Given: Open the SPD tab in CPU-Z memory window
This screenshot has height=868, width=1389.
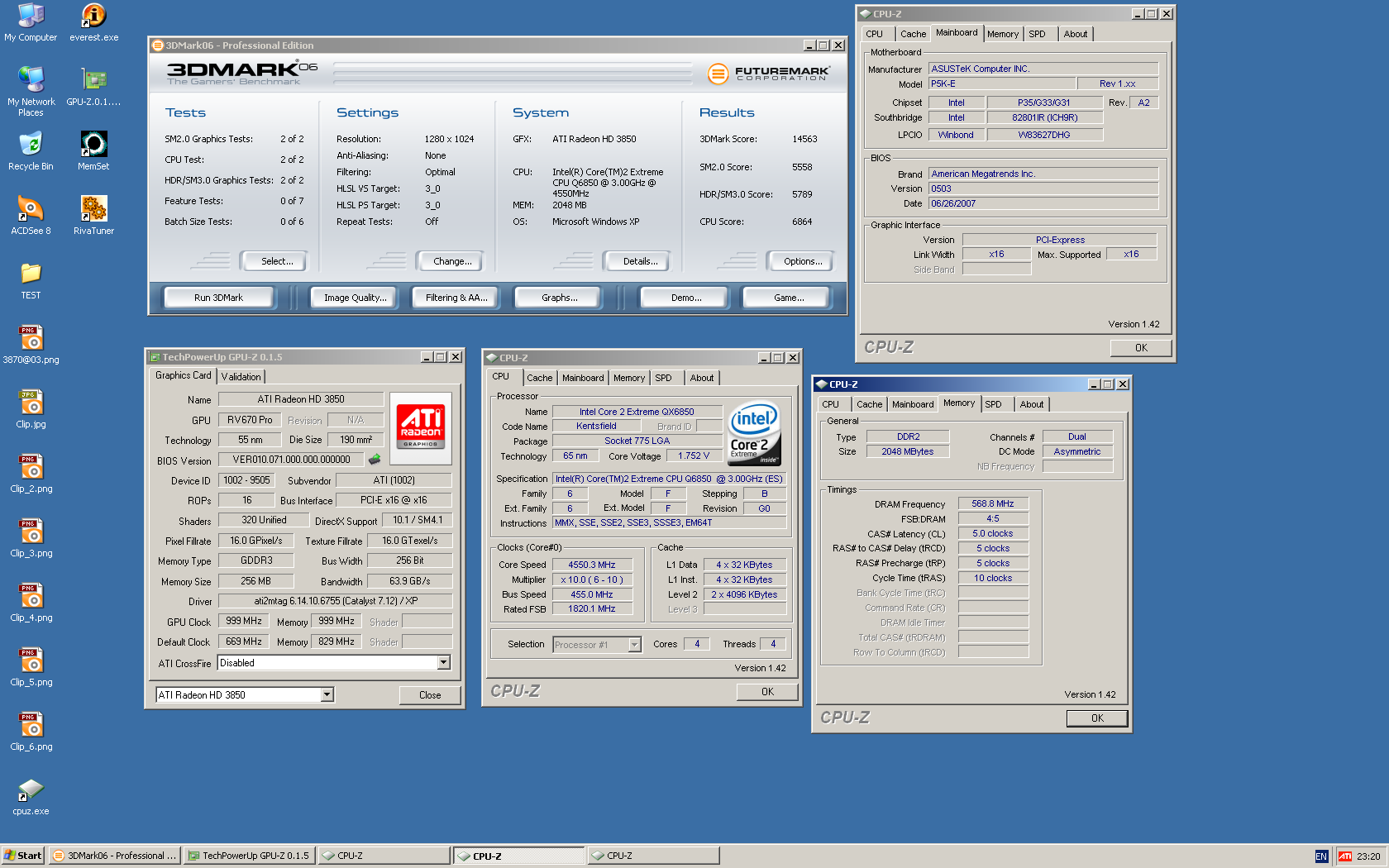Looking at the screenshot, I should point(994,404).
